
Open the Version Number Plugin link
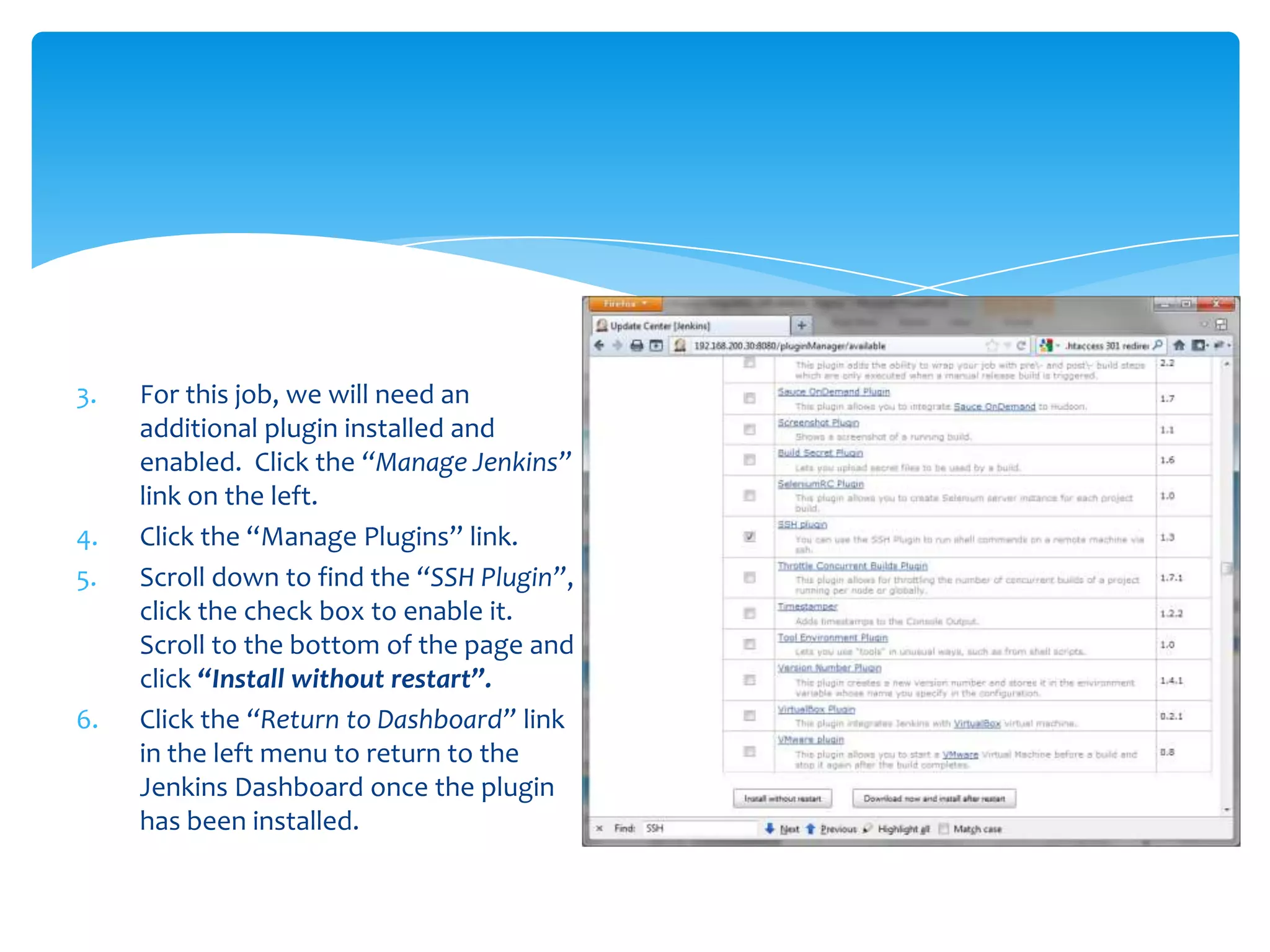(829, 668)
